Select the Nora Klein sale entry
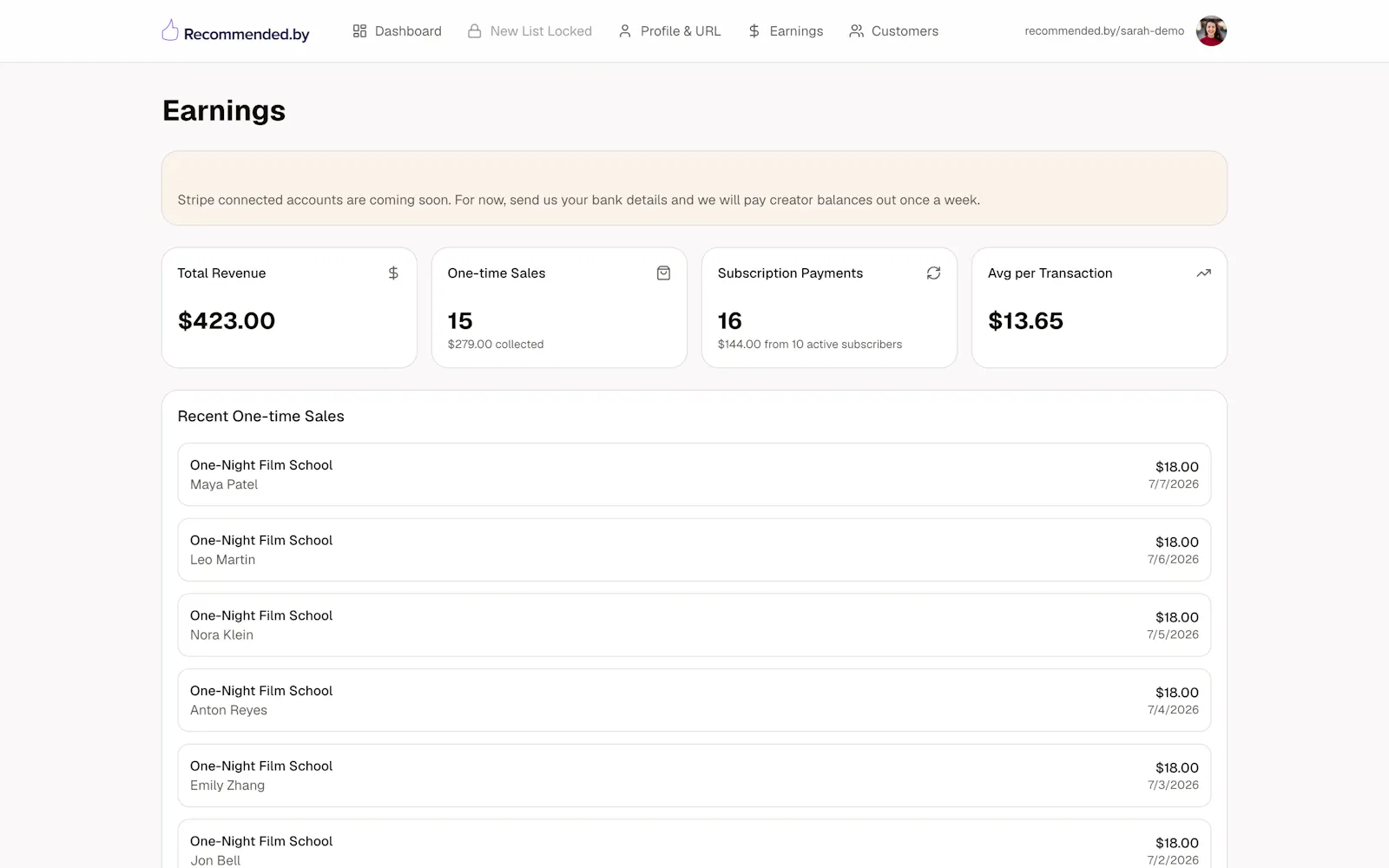Screen dimensions: 1389x868 pyautogui.click(x=694, y=625)
